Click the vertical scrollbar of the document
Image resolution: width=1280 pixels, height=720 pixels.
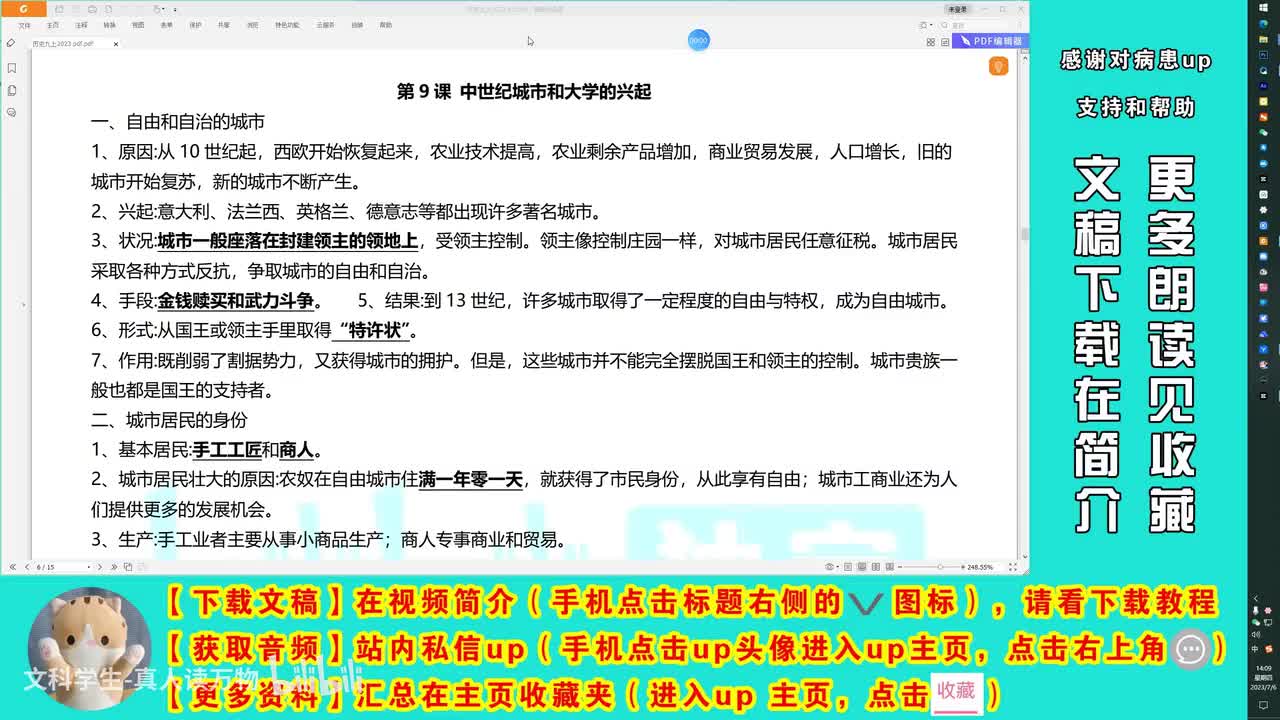pyautogui.click(x=1024, y=232)
